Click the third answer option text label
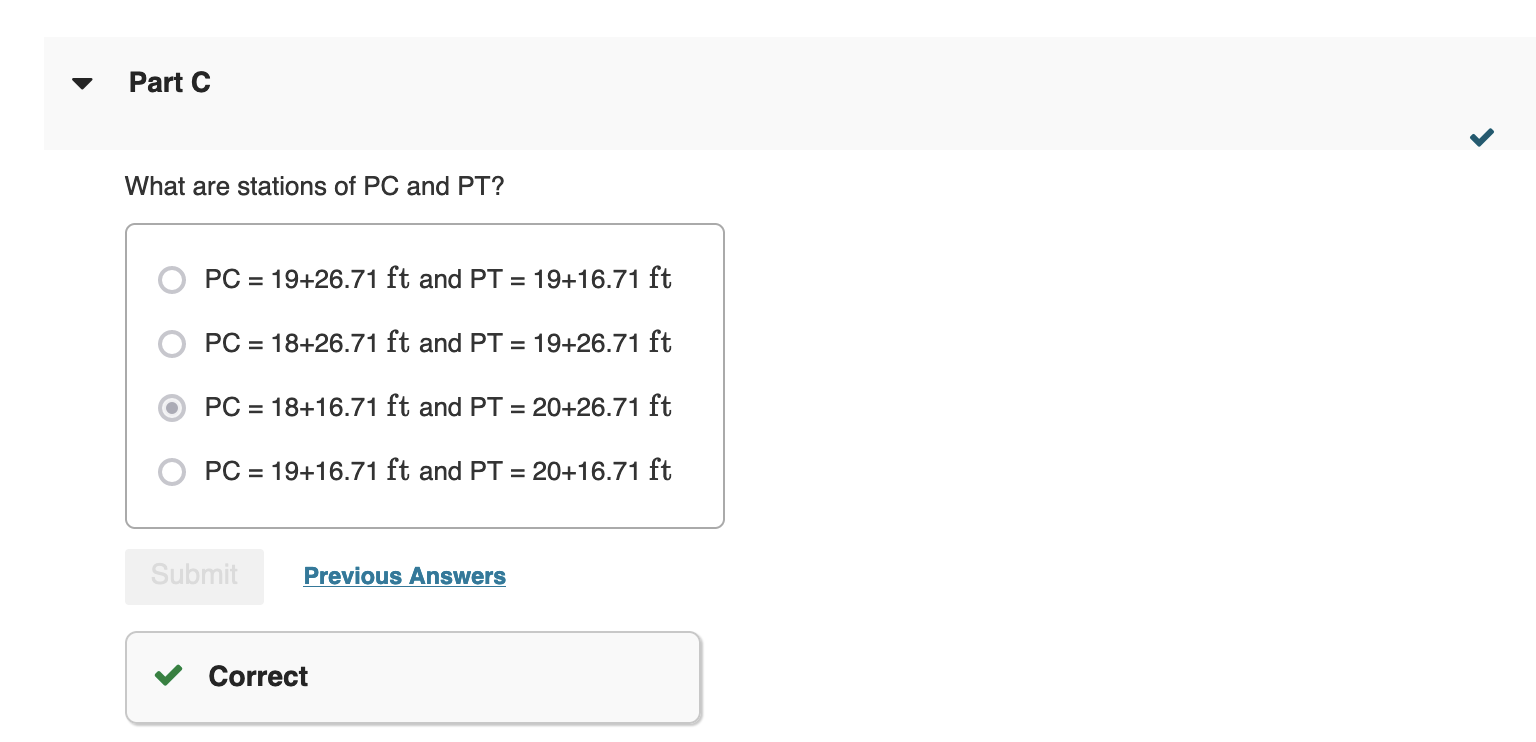Screen dimensions: 1536x742 pyautogui.click(x=438, y=408)
